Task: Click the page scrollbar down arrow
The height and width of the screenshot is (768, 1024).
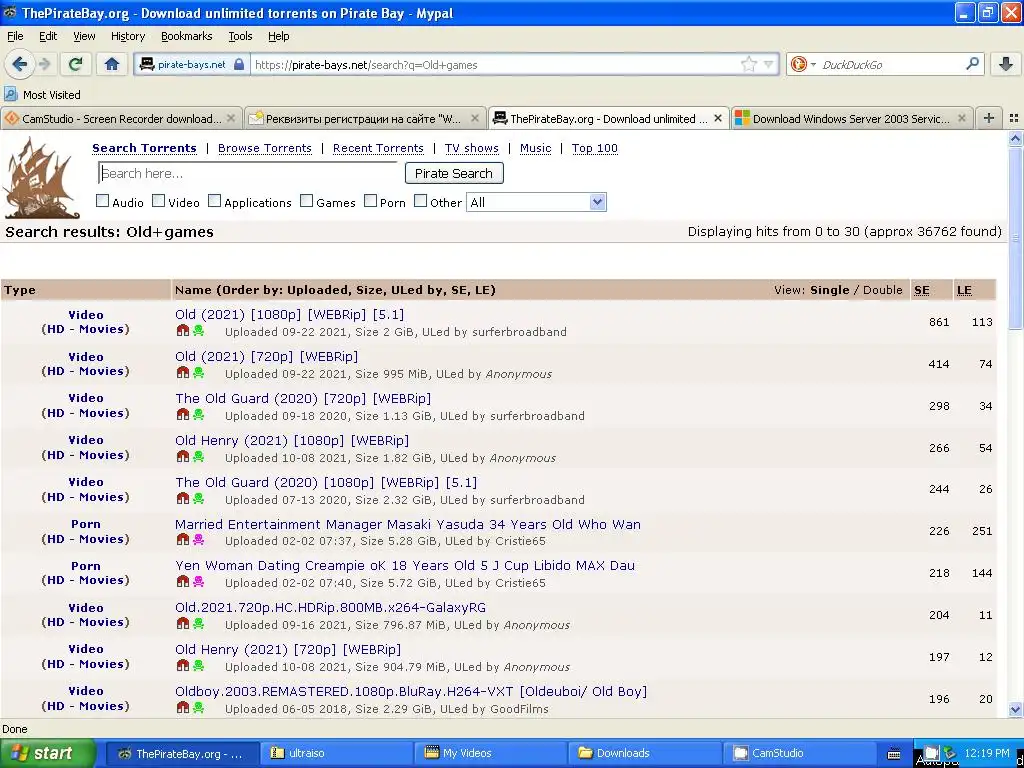Action: coord(1015,709)
